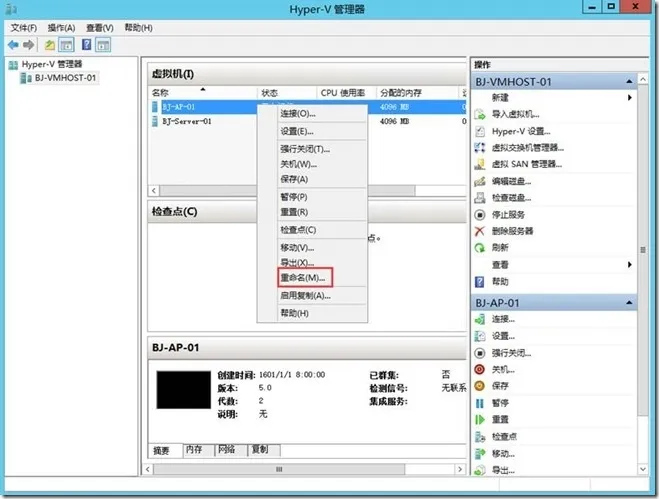The height and width of the screenshot is (499, 659).
Task: Choose 移动(V)... from context menu
Action: click(311, 248)
